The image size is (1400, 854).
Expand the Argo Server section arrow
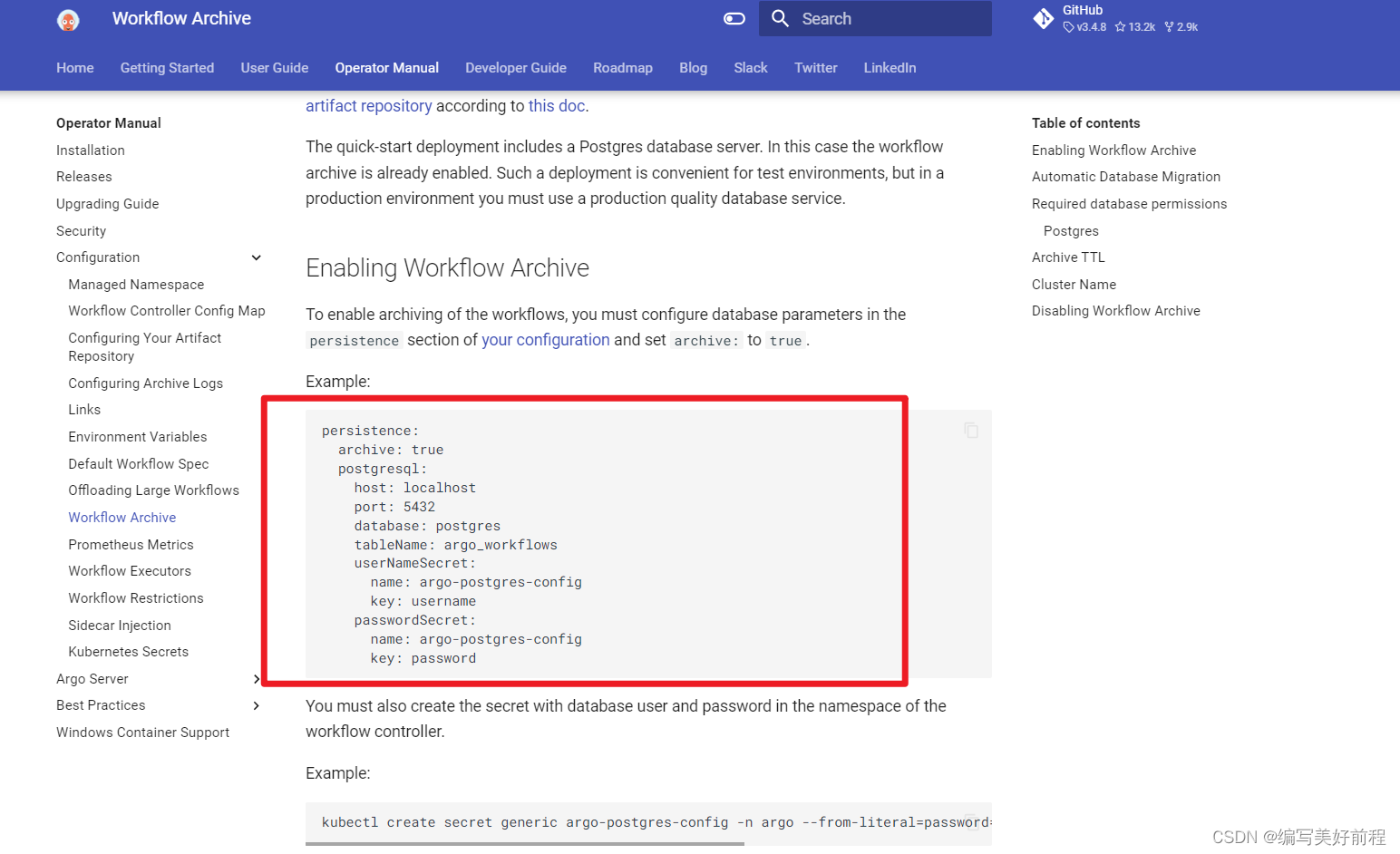[257, 679]
